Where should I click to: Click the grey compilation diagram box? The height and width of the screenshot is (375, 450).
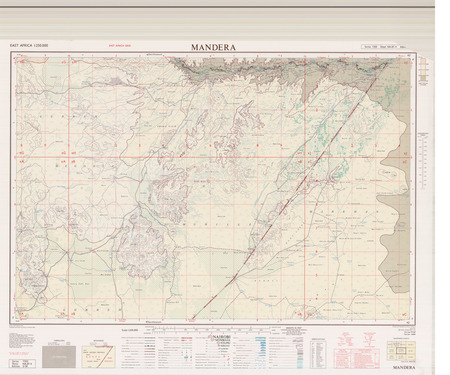(x=59, y=357)
